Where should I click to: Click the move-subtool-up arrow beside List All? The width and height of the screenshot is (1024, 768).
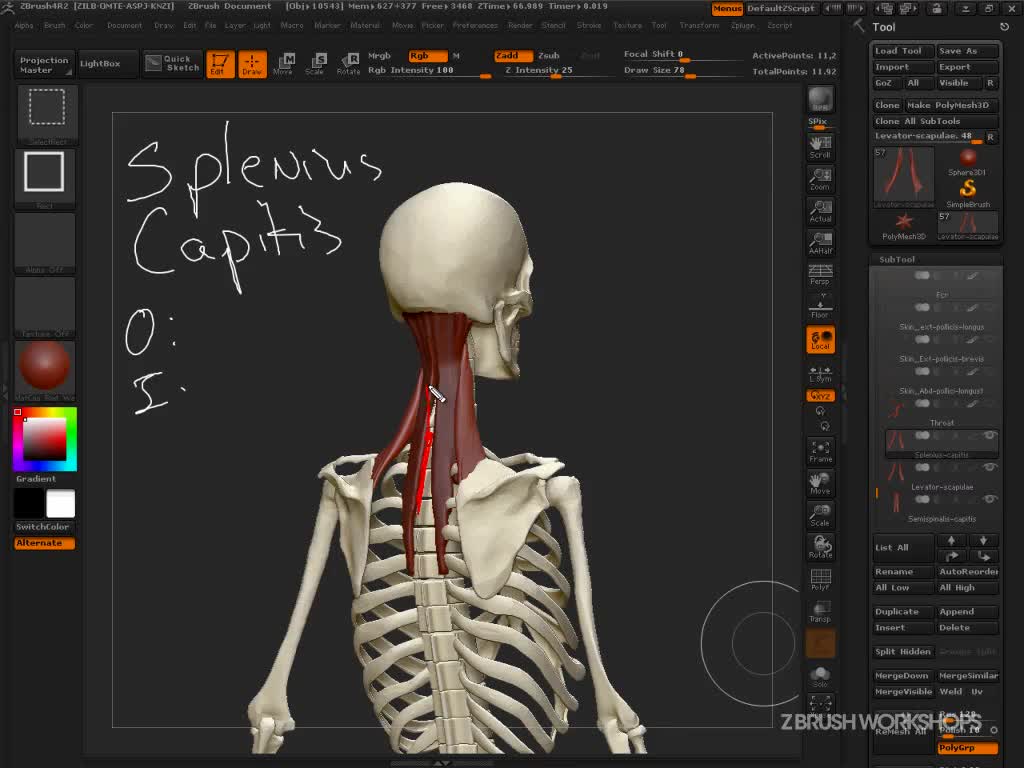(952, 540)
